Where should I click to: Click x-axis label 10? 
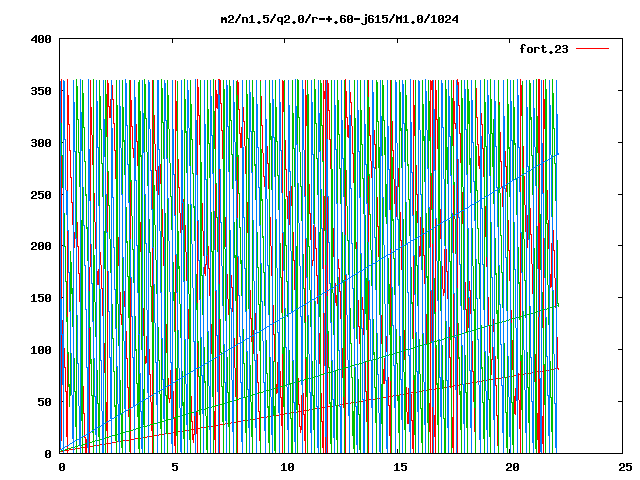[x=287, y=467]
